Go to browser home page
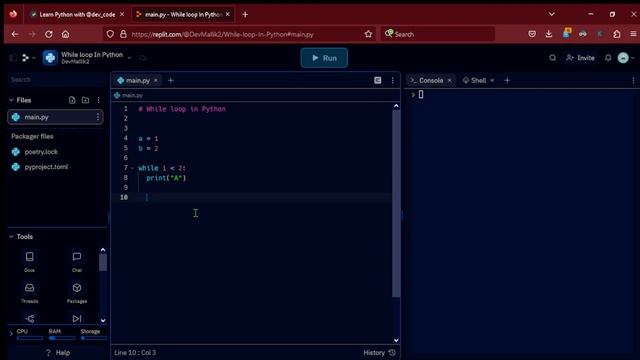 (x=65, y=34)
